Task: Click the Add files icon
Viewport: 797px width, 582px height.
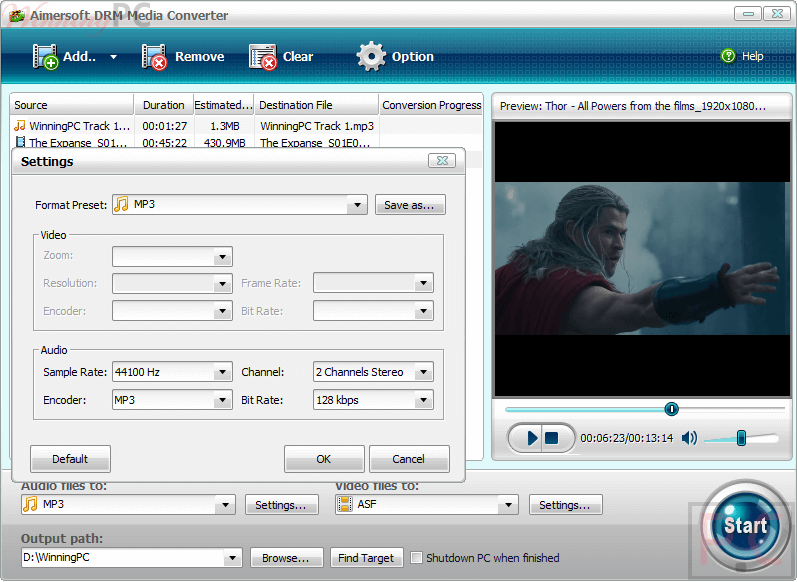Action: pyautogui.click(x=45, y=56)
